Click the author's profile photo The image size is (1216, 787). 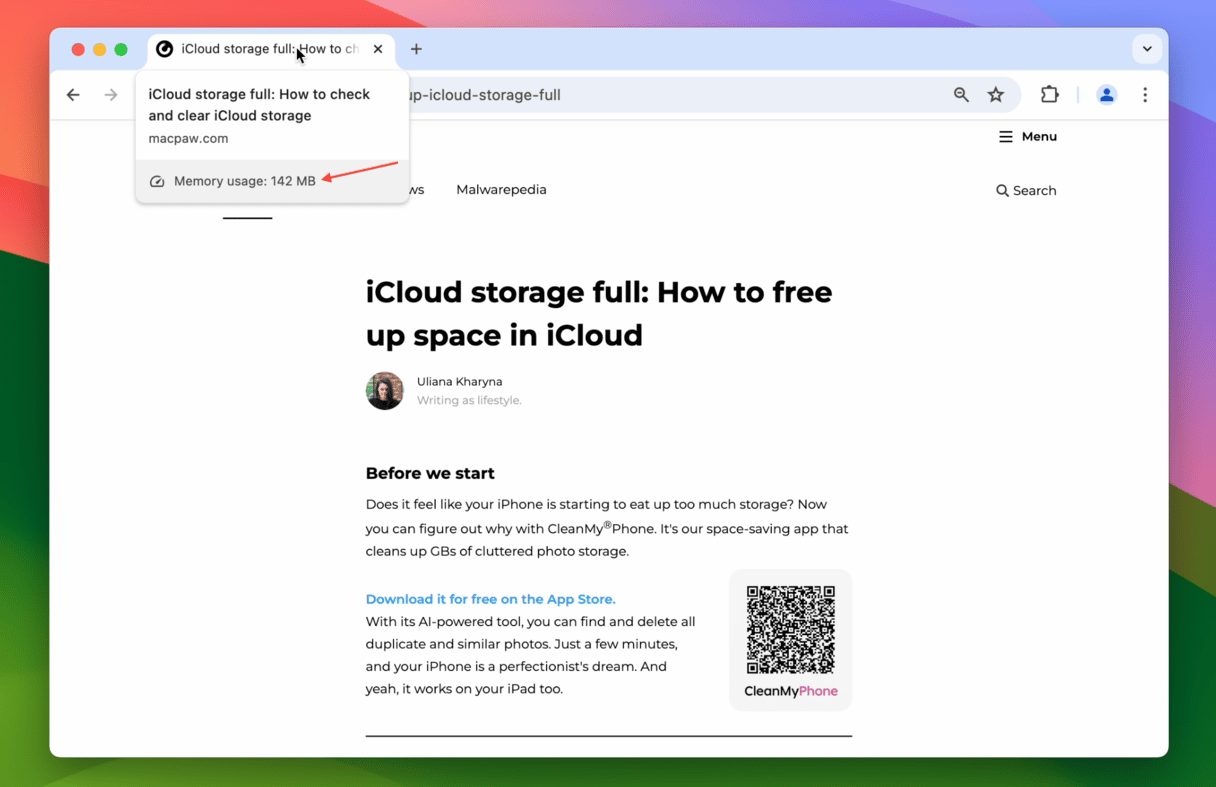coord(384,391)
